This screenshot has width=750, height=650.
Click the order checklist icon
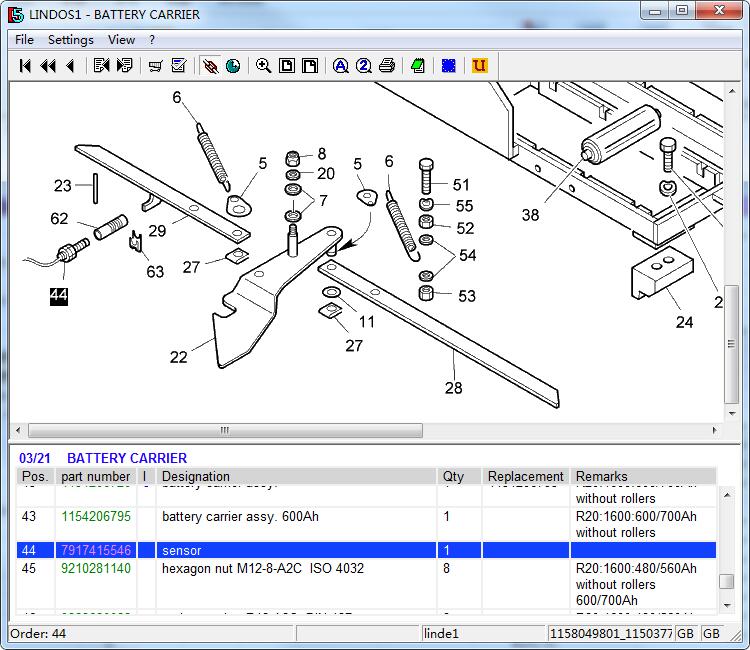[x=179, y=66]
